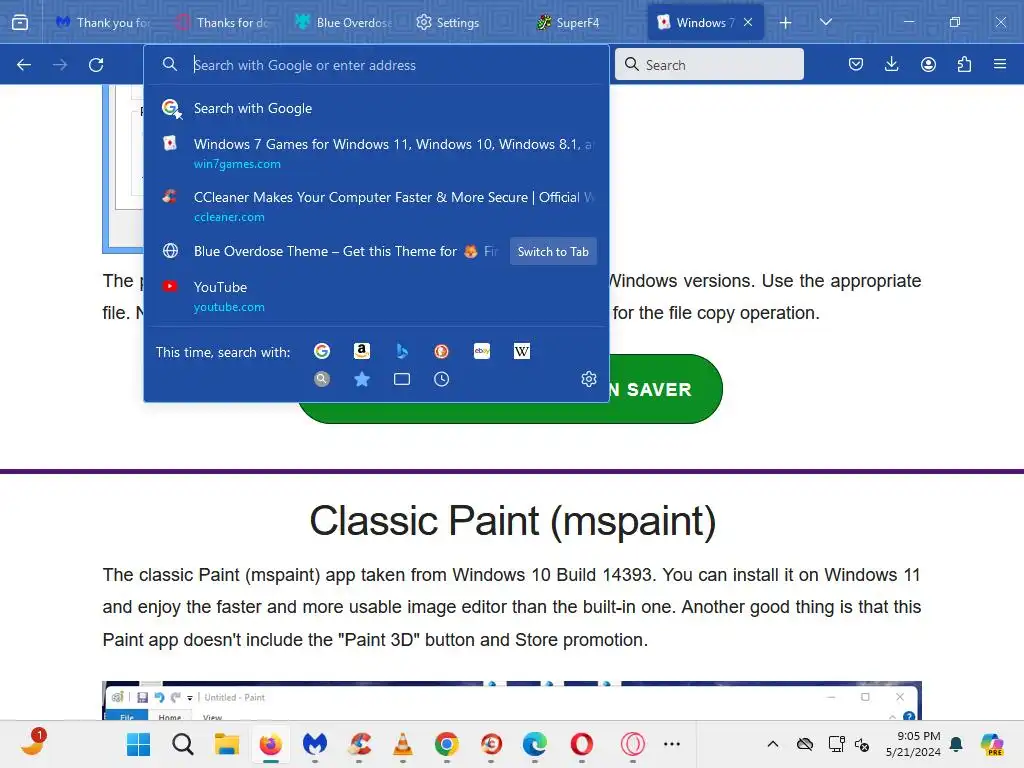The width and height of the screenshot is (1024, 768).
Task: Search this time with DuckDuckGo icon
Action: coord(441,351)
